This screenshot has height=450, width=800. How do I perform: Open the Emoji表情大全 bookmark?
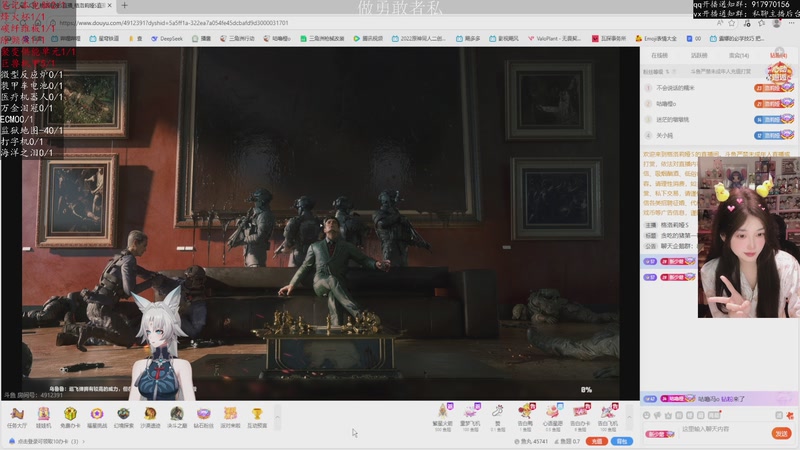(x=656, y=38)
